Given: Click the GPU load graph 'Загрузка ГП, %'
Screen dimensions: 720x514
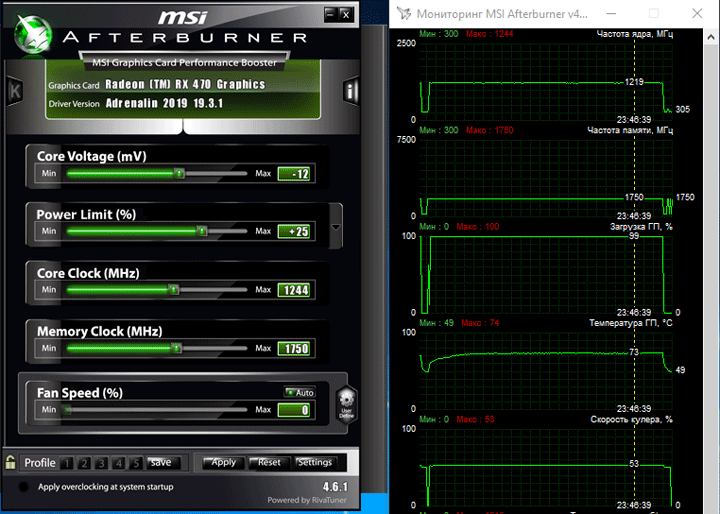Looking at the screenshot, I should pos(546,274).
